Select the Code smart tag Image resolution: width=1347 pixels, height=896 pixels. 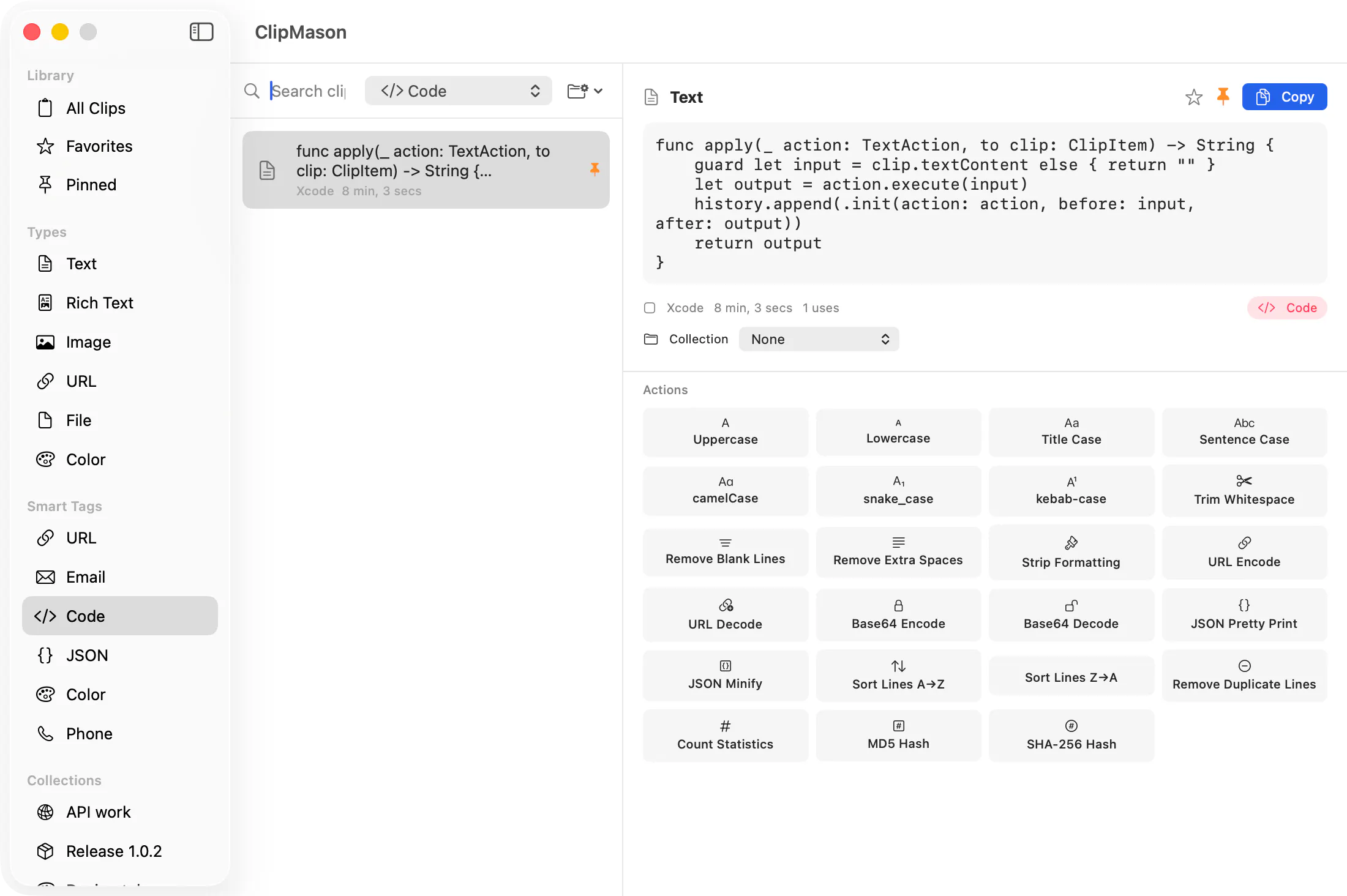click(120, 616)
